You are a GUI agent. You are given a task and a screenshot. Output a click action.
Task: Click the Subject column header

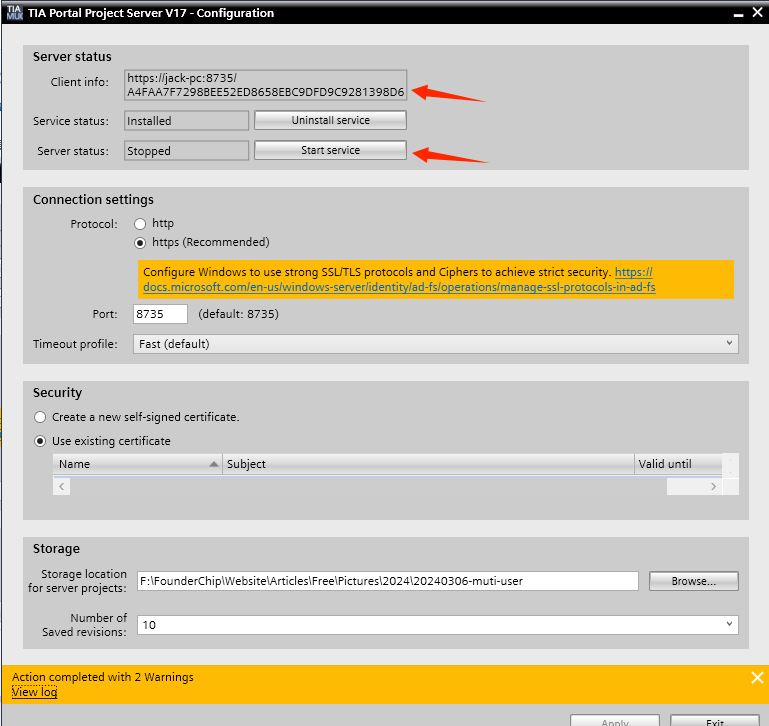[428, 464]
